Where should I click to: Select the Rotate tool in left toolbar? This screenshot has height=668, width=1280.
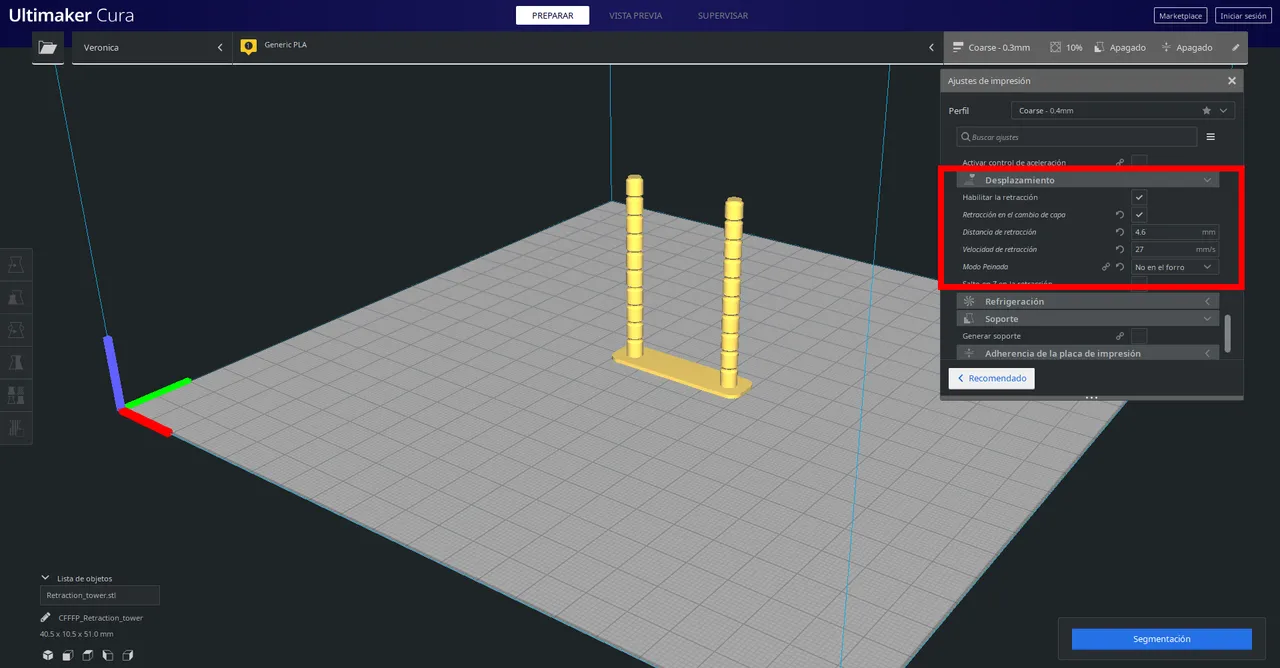16,331
